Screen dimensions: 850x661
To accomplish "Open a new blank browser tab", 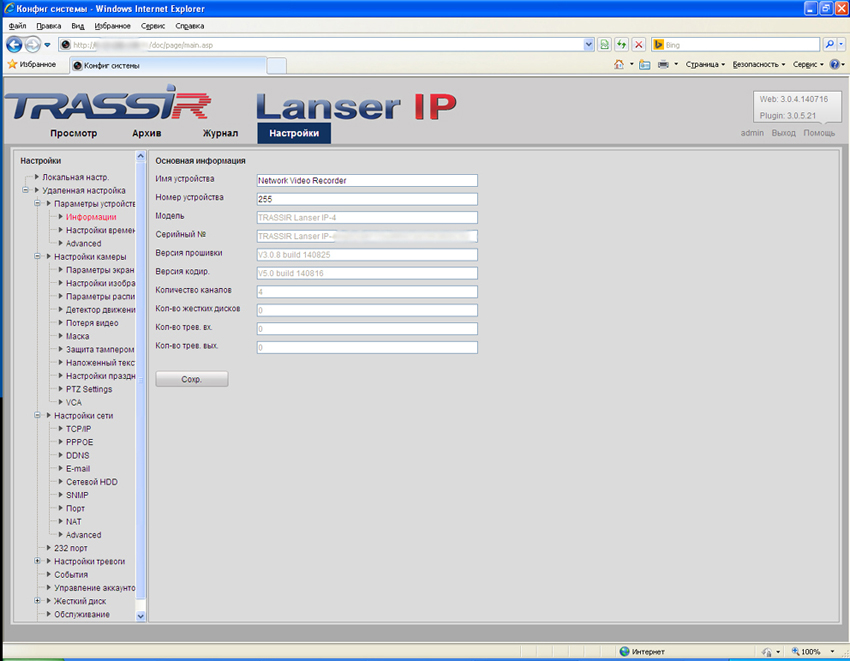I will tap(276, 66).
